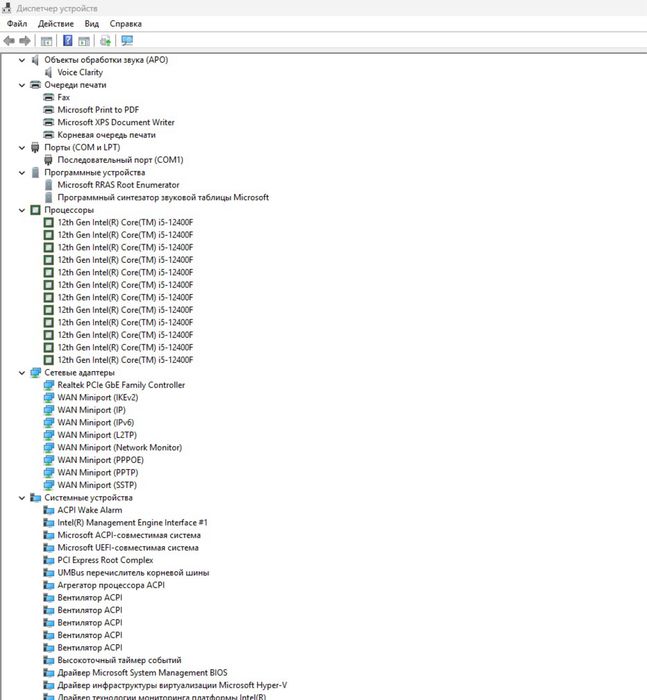
Task: Open the Справка menu
Action: pyautogui.click(x=125, y=24)
